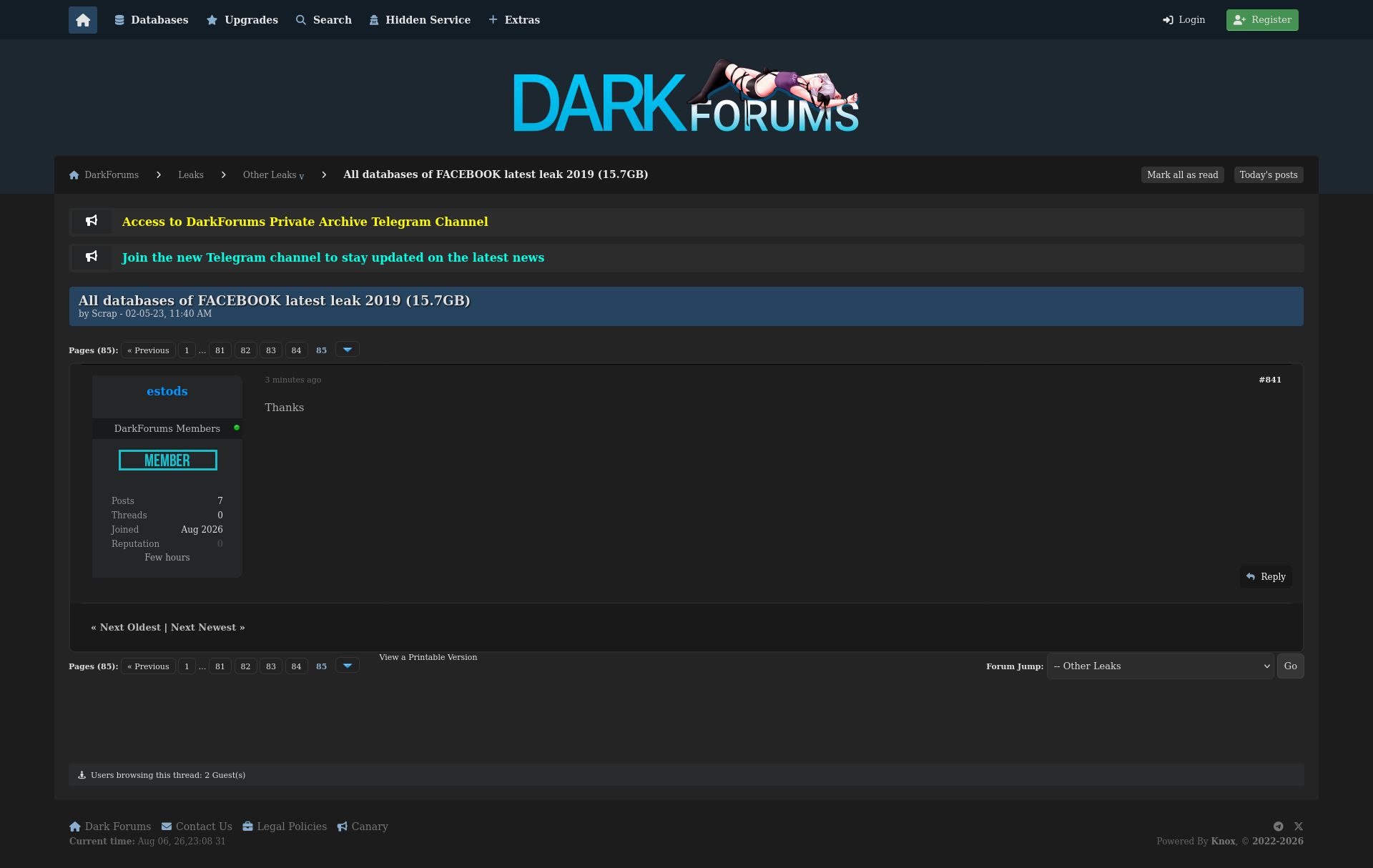Click the Telegram icon in the footer
Image resolution: width=1373 pixels, height=868 pixels.
pyautogui.click(x=1278, y=827)
